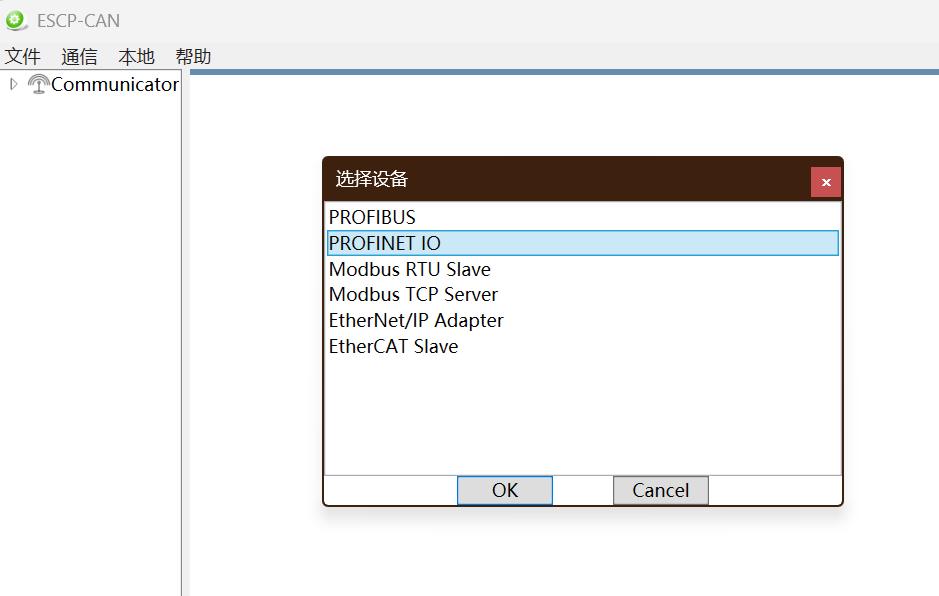Select PROFIBUS in the device list
Image resolution: width=939 pixels, height=596 pixels.
583,217
